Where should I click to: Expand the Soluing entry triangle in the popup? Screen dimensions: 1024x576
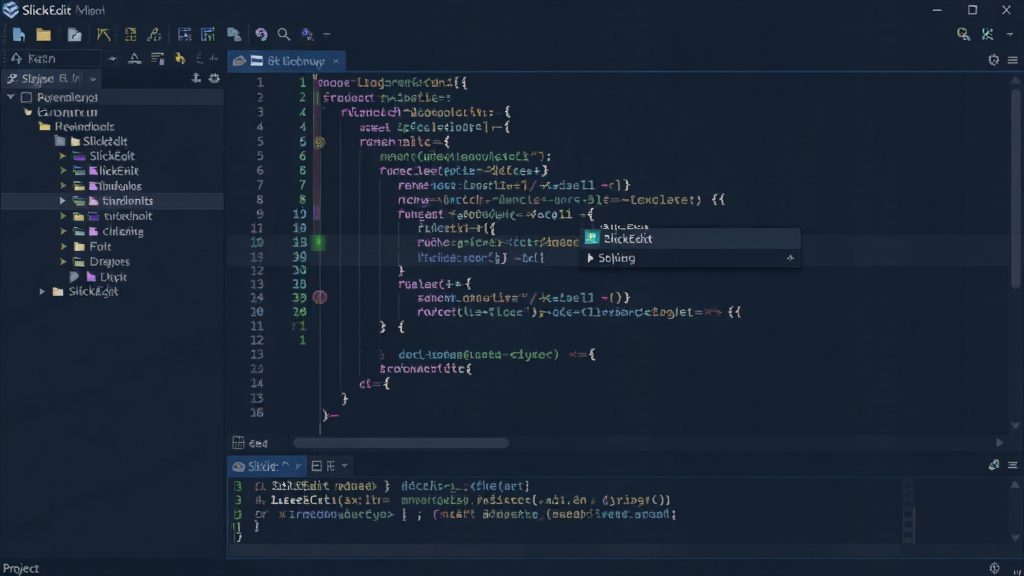tap(590, 258)
